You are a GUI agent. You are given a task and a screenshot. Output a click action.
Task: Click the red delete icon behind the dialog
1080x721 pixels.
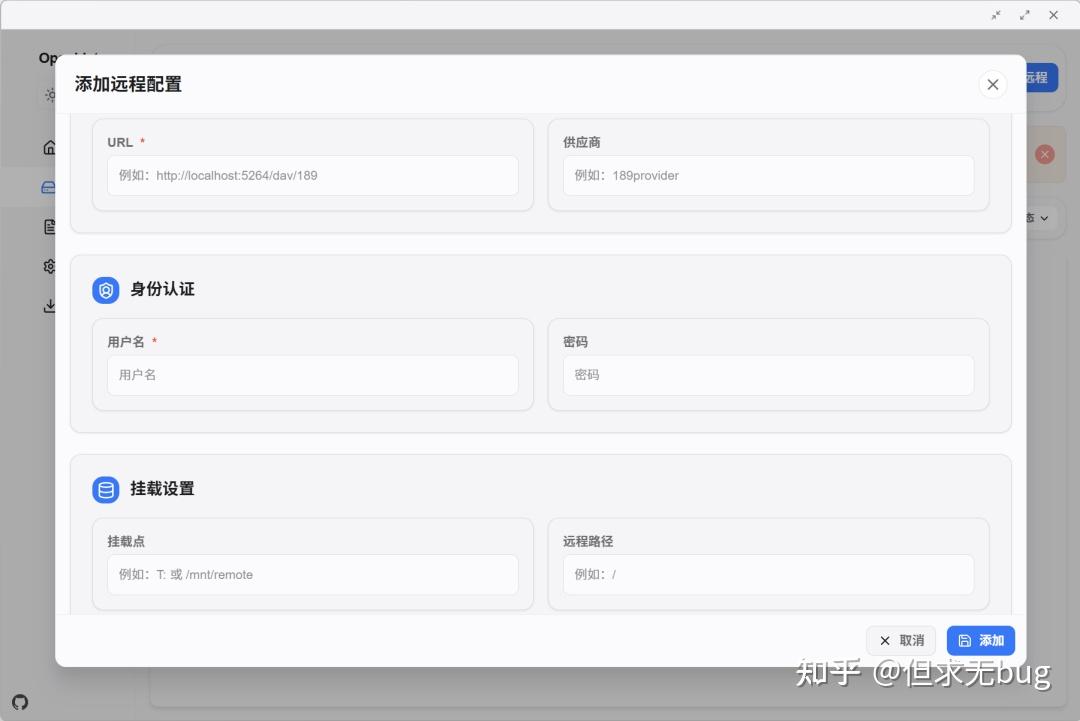1044,154
